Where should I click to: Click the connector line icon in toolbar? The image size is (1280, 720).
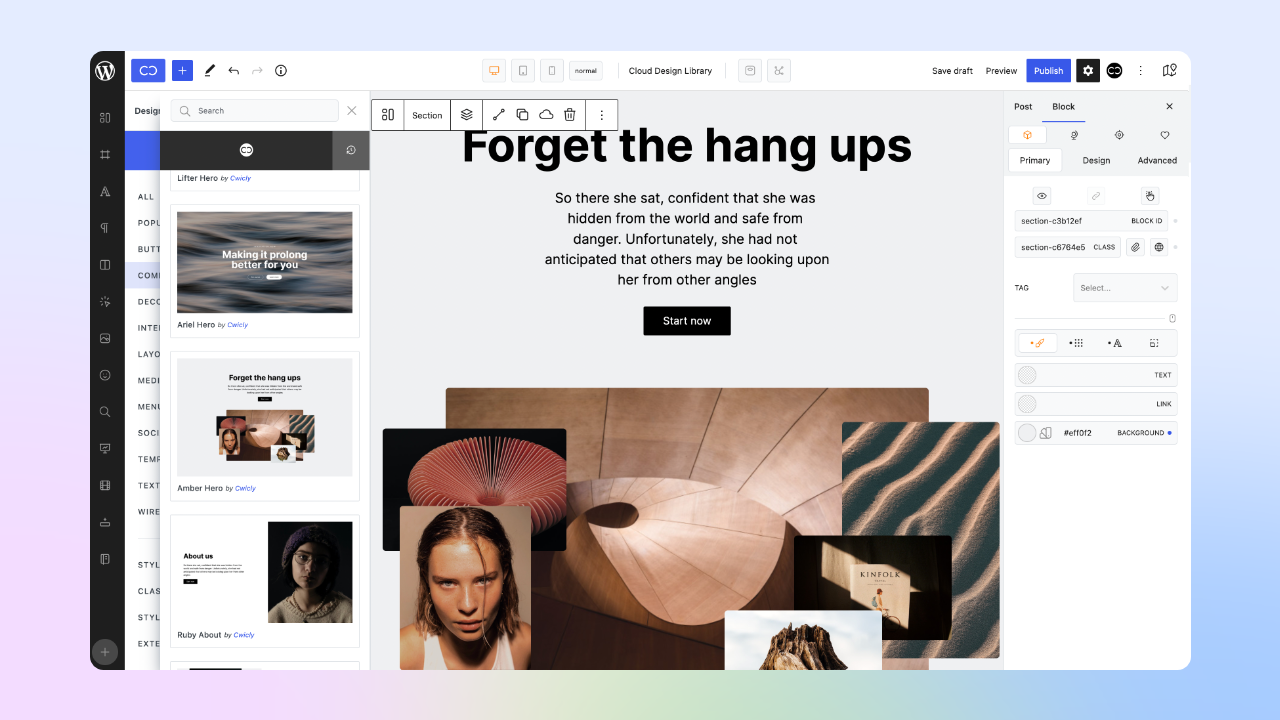498,115
